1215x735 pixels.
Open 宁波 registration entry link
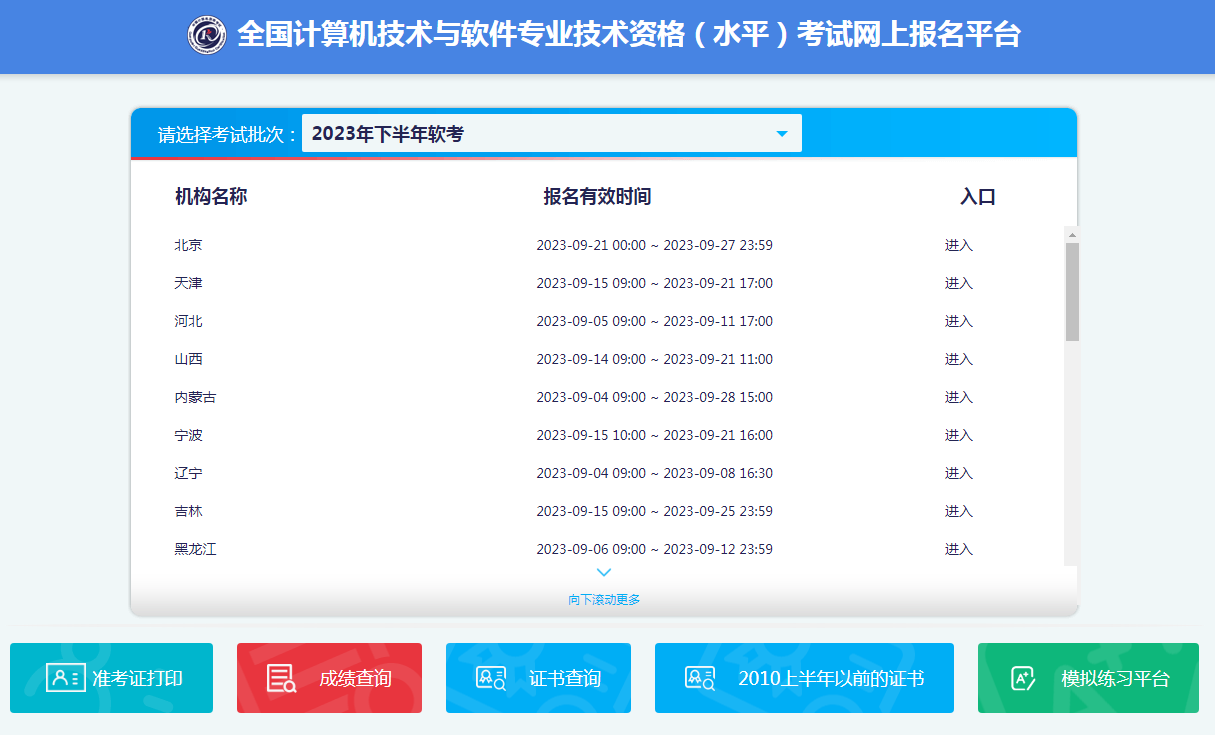(958, 434)
